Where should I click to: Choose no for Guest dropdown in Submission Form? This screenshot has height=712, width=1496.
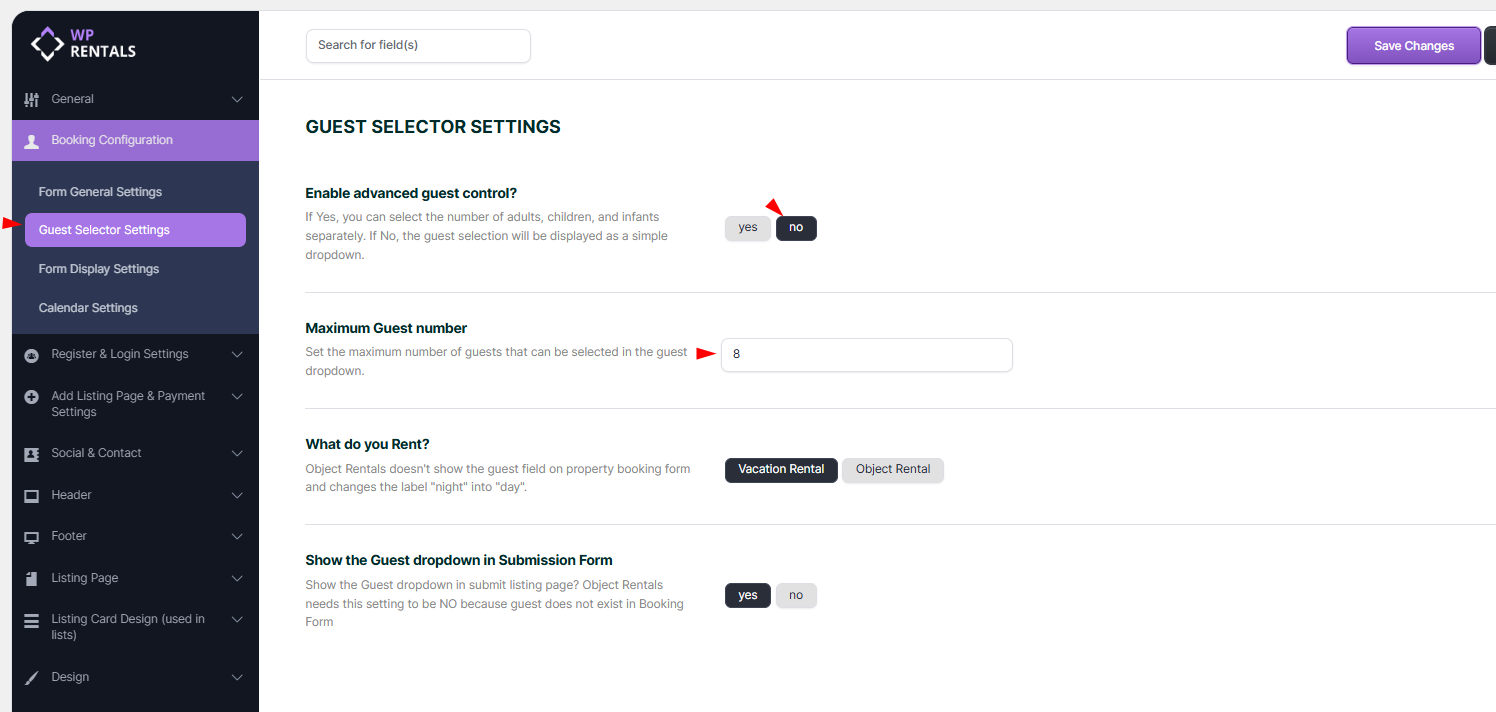tap(796, 596)
